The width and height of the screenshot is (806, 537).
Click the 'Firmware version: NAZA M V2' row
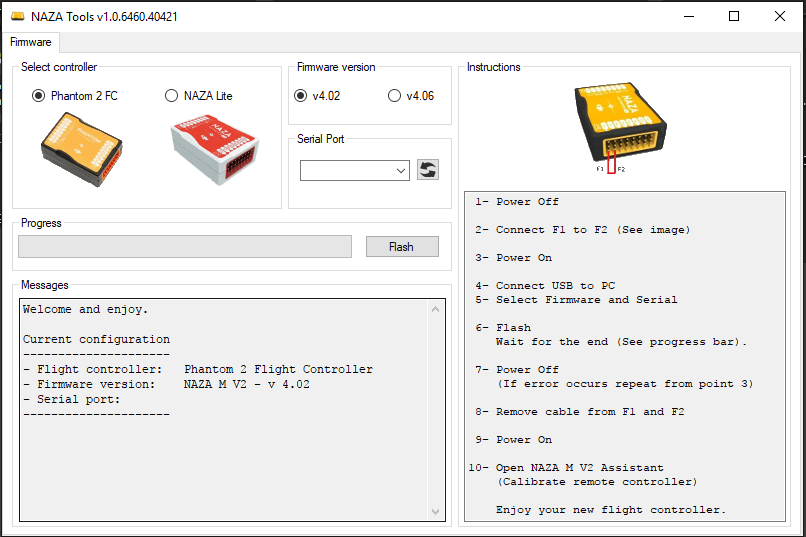(x=166, y=384)
